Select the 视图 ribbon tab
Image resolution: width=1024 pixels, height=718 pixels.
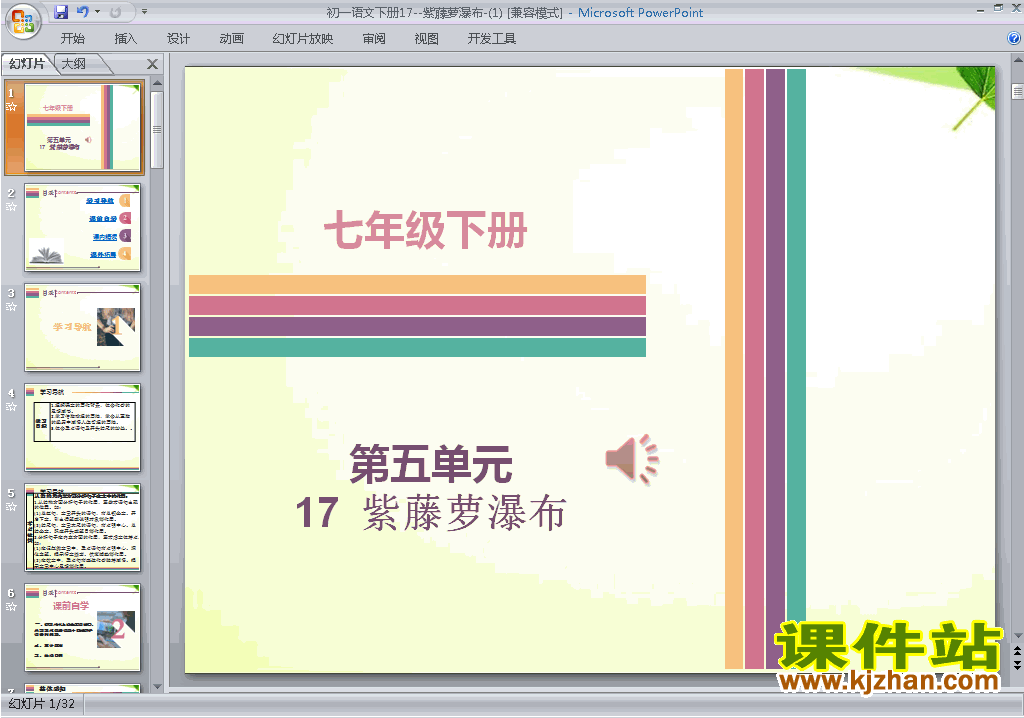(x=426, y=39)
